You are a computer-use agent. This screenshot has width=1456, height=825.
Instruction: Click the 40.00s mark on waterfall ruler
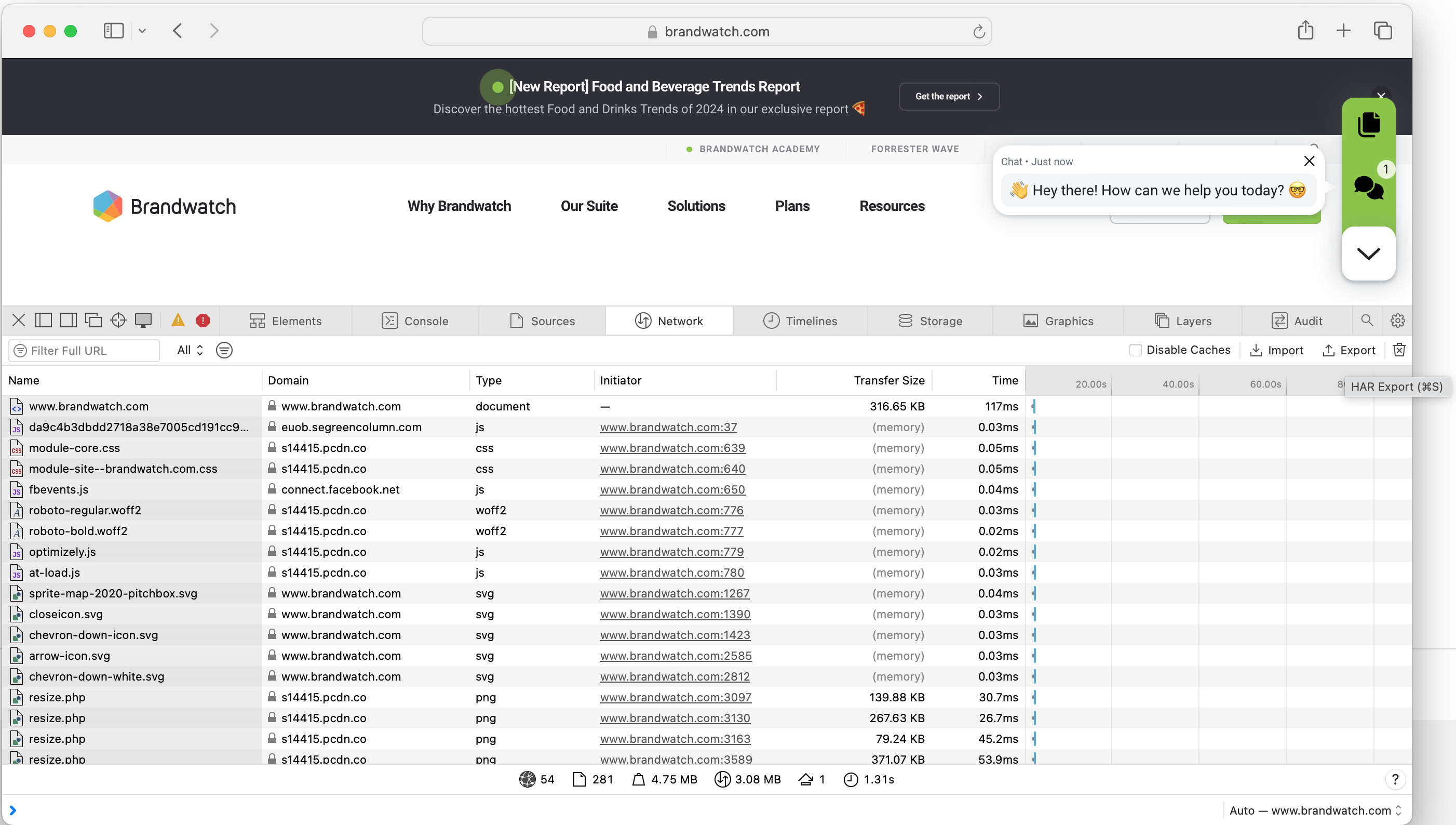point(1178,384)
